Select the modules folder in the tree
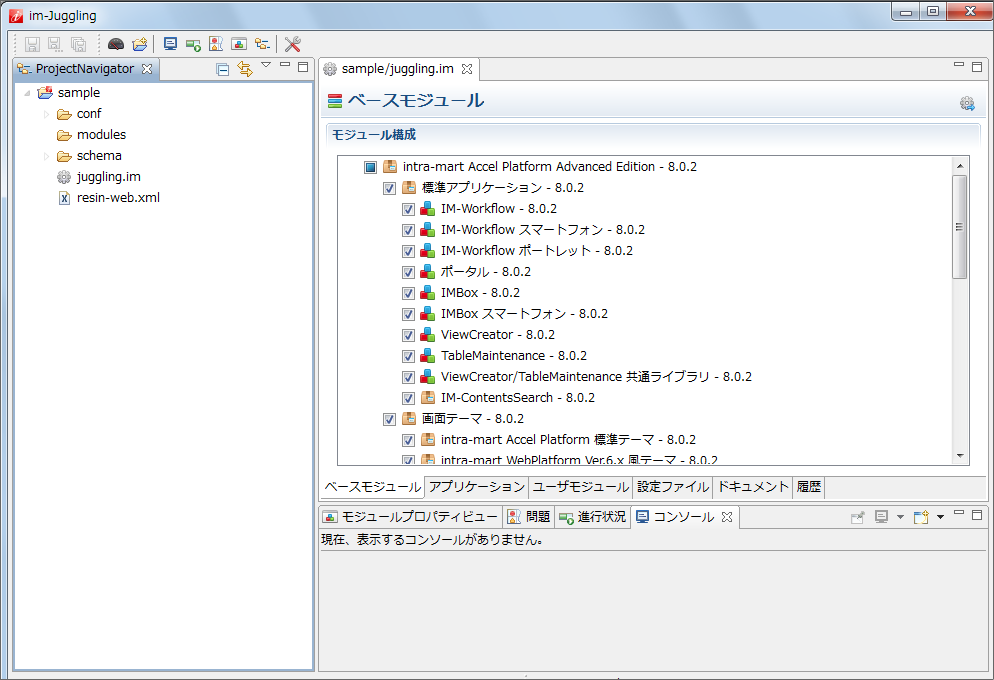This screenshot has width=994, height=680. pyautogui.click(x=91, y=135)
